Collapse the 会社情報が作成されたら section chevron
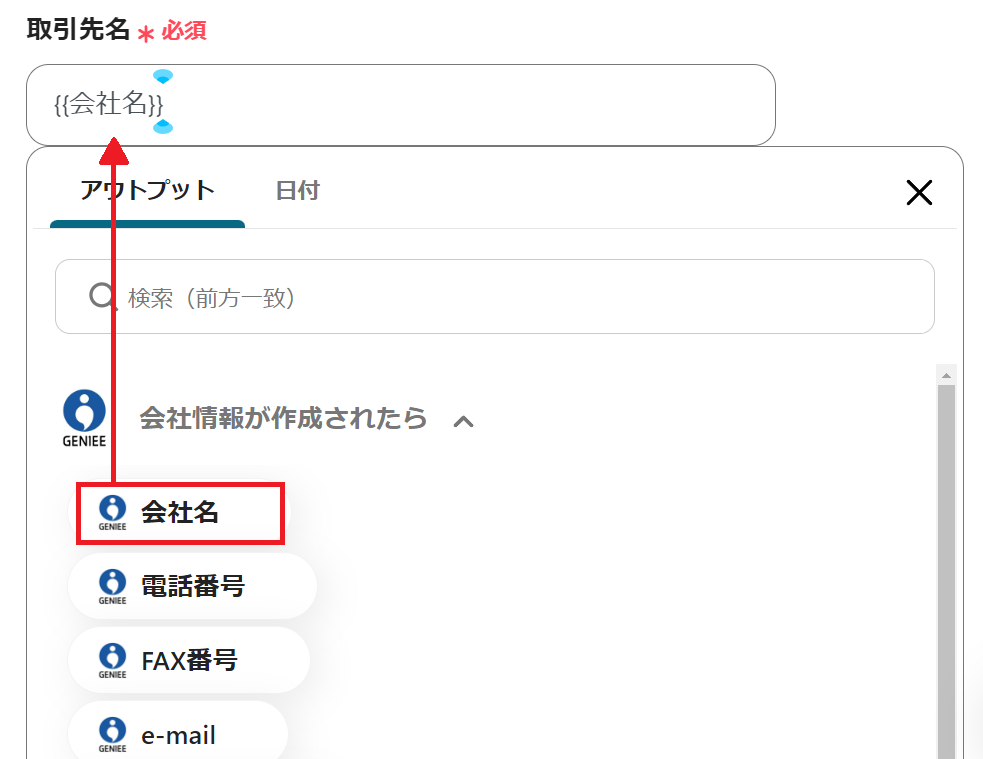The image size is (983, 759). point(463,421)
